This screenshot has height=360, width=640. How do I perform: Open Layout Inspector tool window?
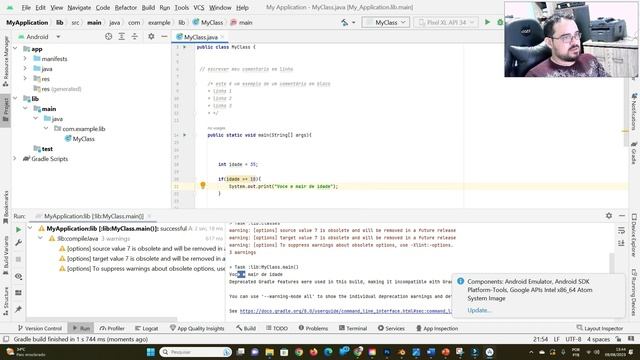(600, 328)
